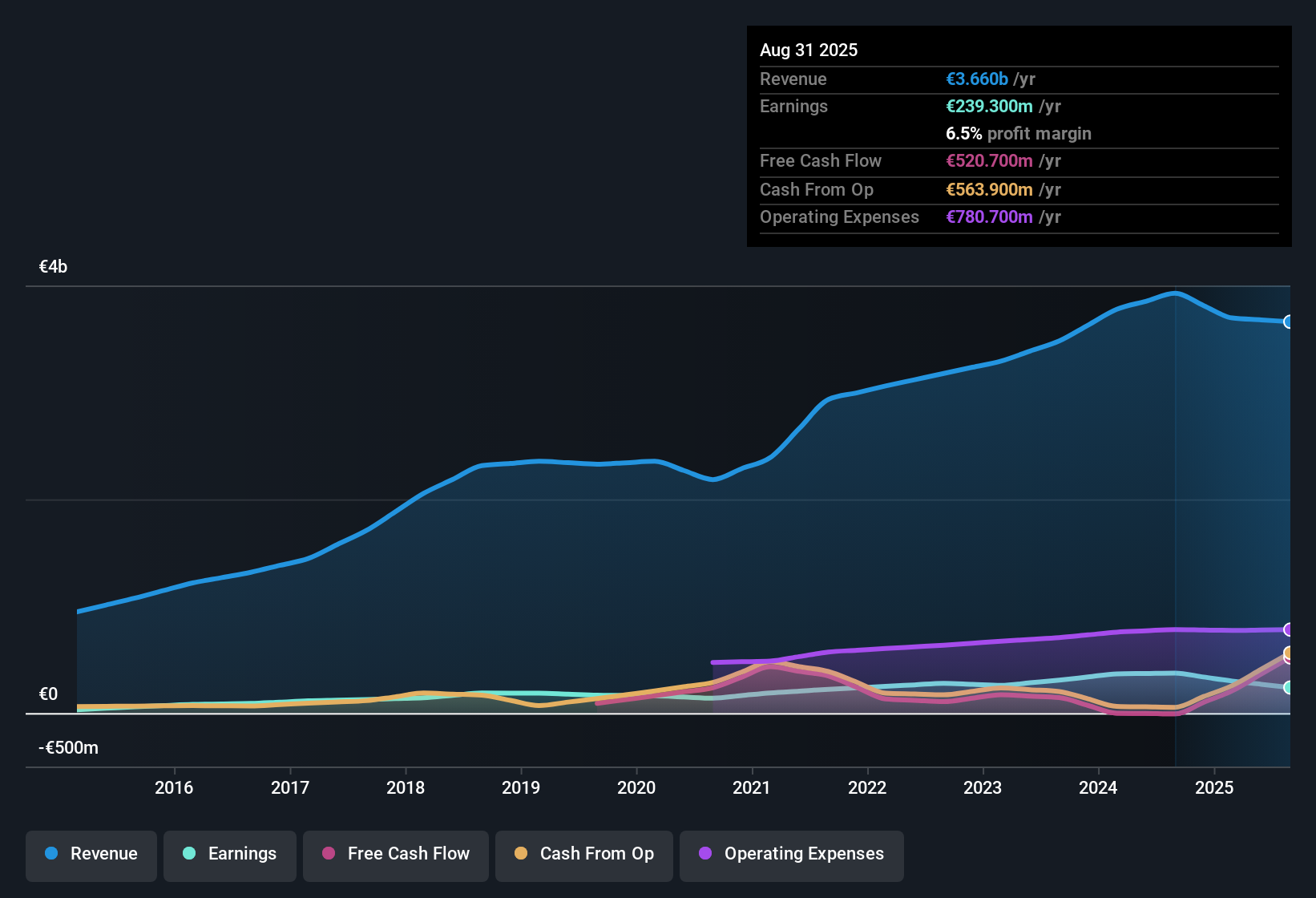Toggle the Revenue series visibility
The height and width of the screenshot is (898, 1316).
pyautogui.click(x=91, y=854)
